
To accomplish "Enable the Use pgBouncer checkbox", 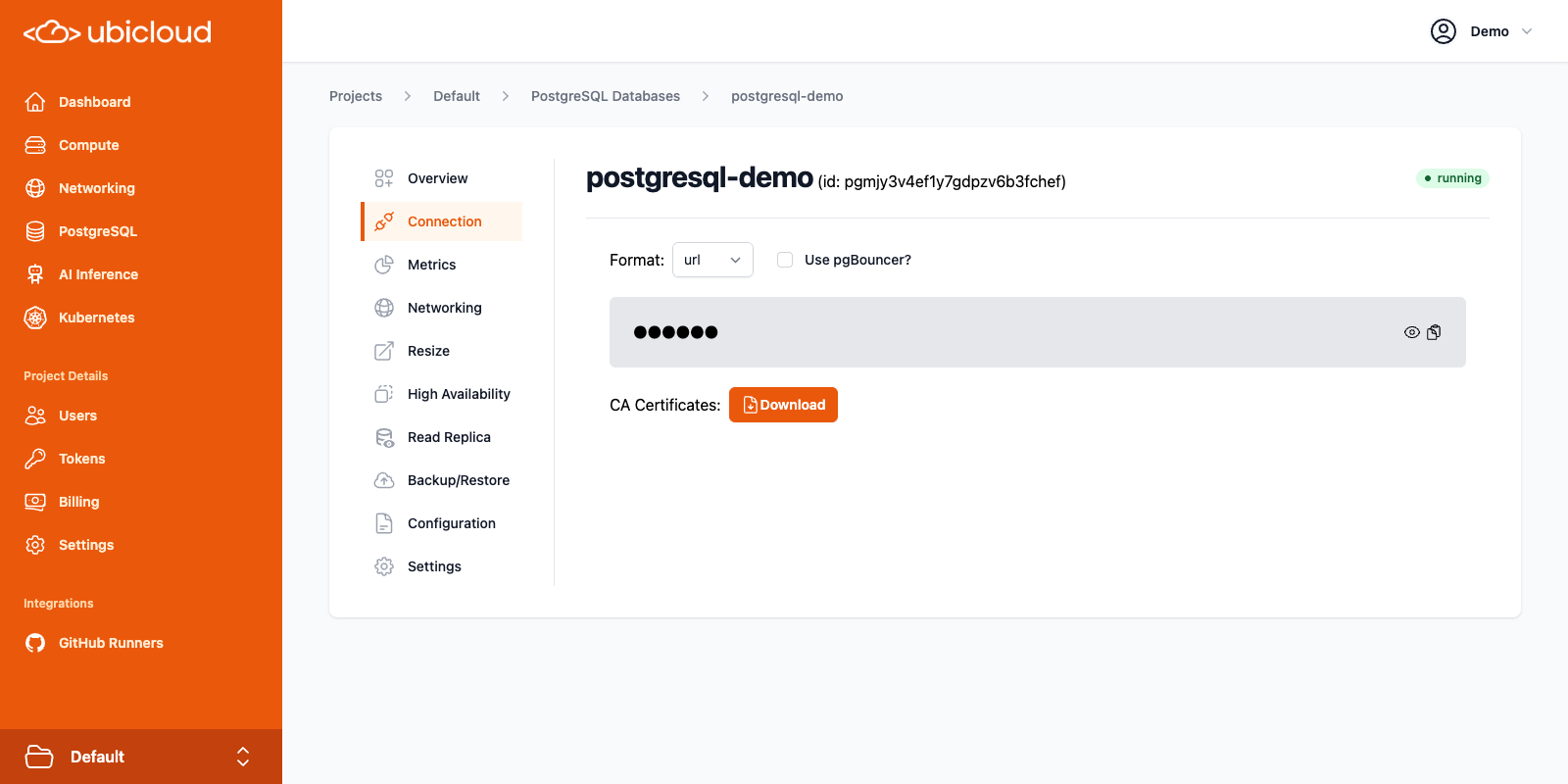I will [x=785, y=260].
